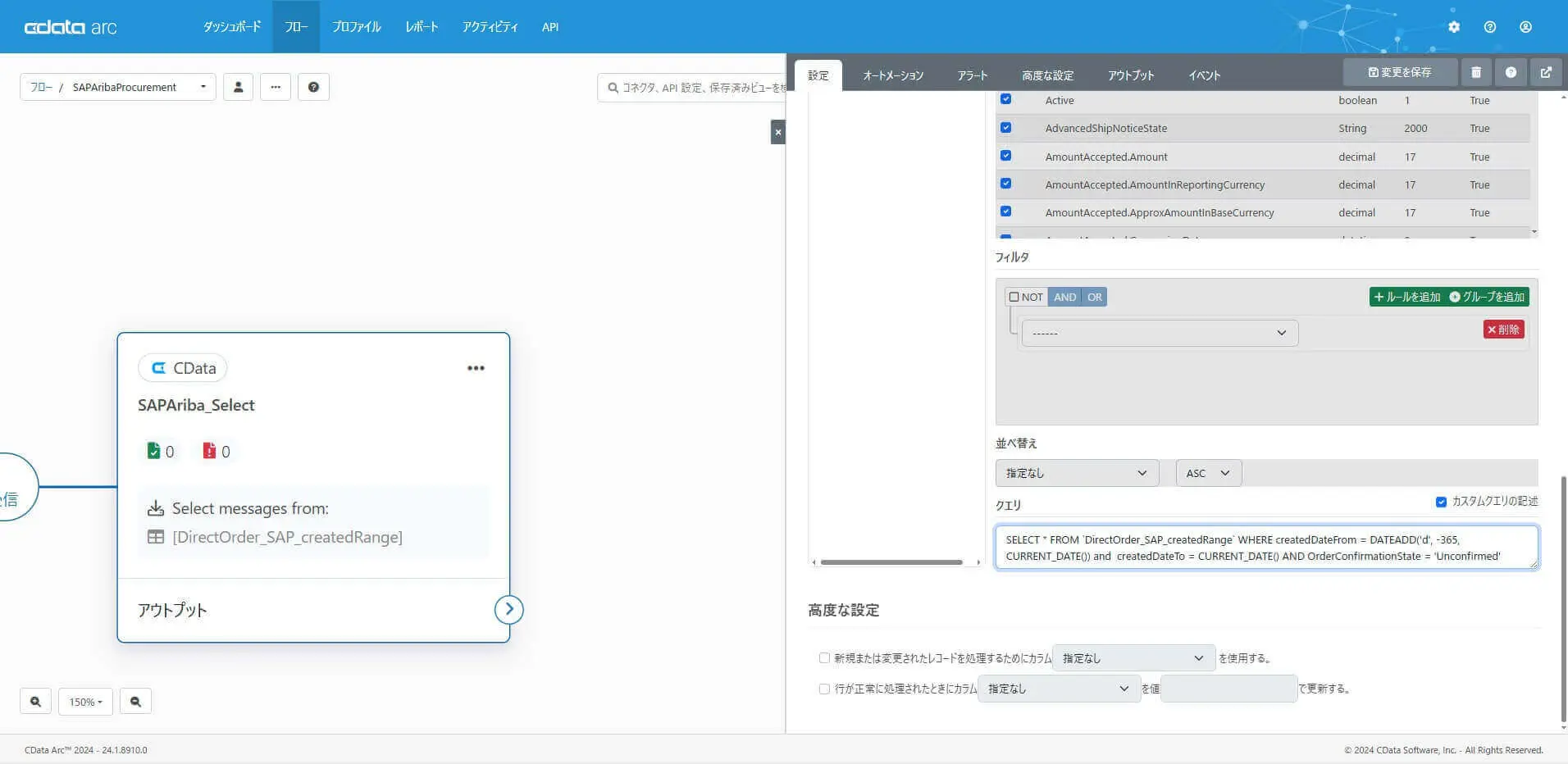Viewport: 1568px width, 764px height.
Task: Open the ASC sort order dropdown
Action: tap(1209, 473)
